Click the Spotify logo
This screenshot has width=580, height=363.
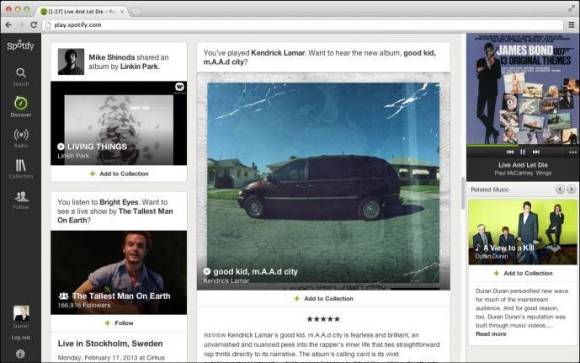20,46
